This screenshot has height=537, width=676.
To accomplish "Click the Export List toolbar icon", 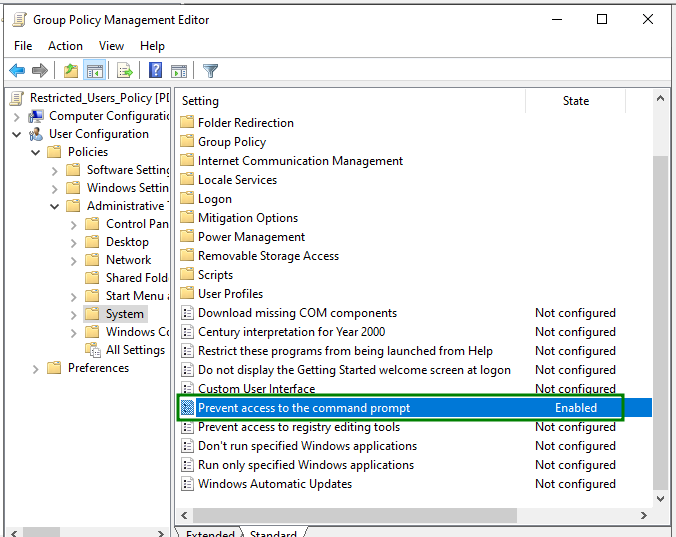I will tap(125, 70).
